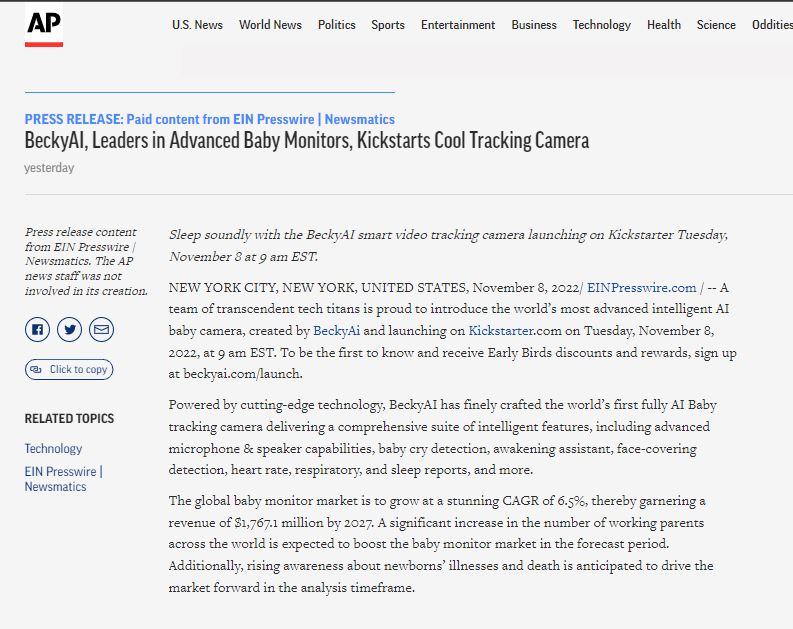Open EIN Presswire | Newsmatics related topic
Viewport: 793px width, 629px height.
coord(64,479)
